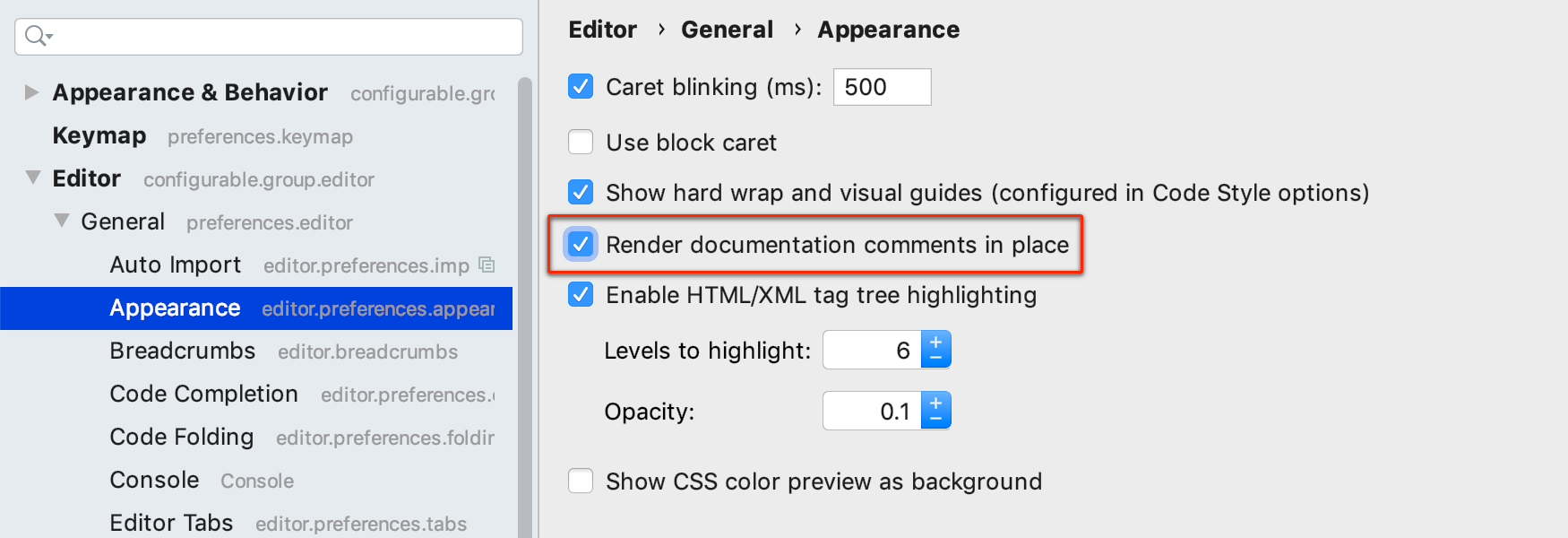The image size is (1568, 538).
Task: Toggle Caret blinking checkbox
Action: (x=581, y=87)
